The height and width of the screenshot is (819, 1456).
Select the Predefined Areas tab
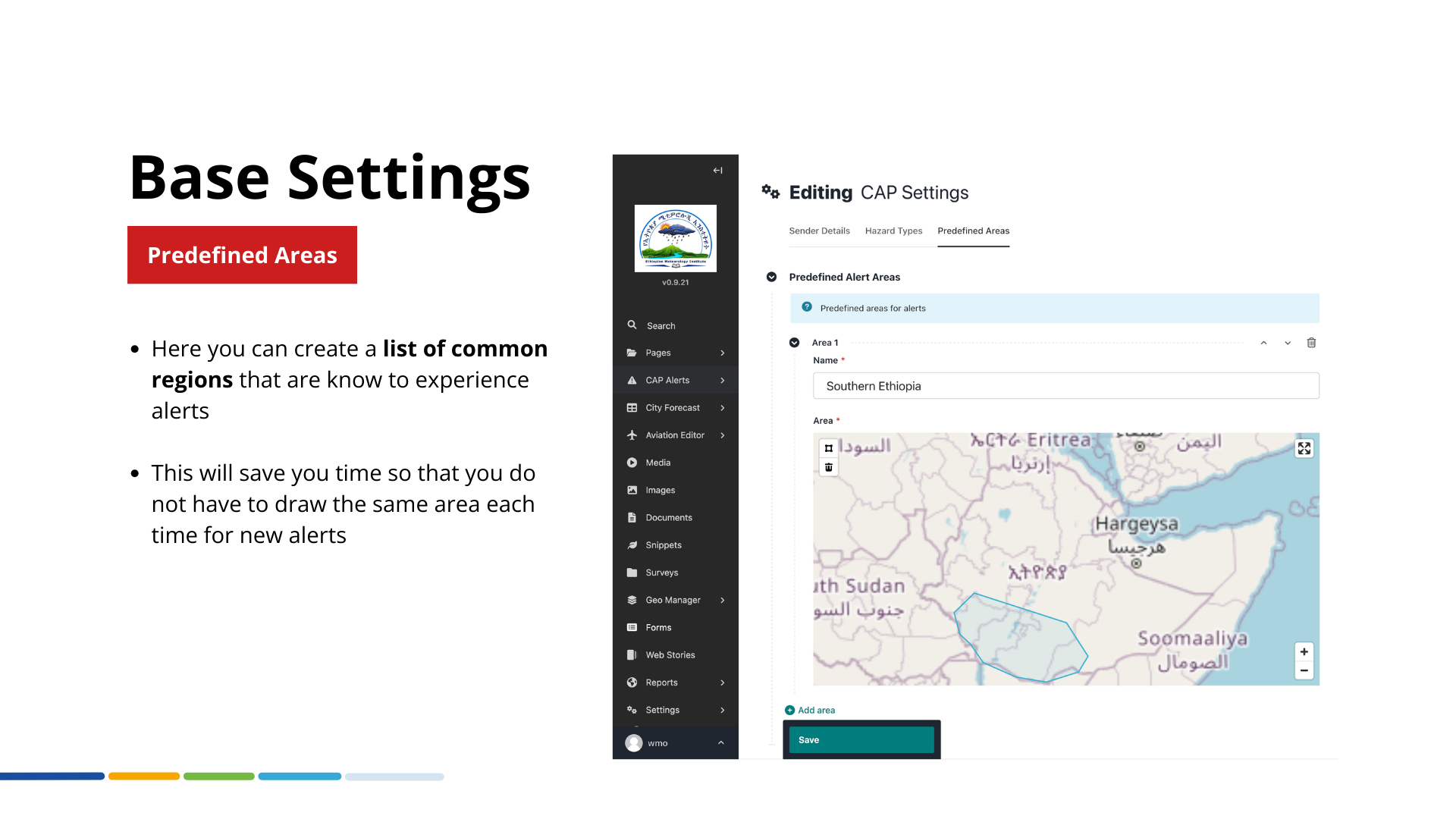[973, 231]
